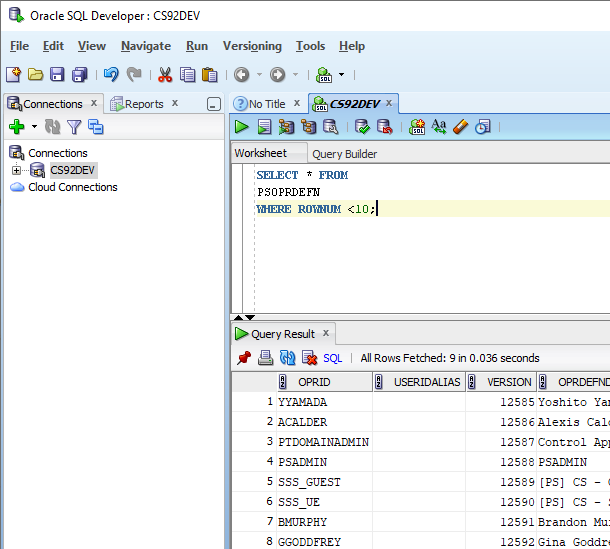610x549 pixels.
Task: Switch to the Reports tab
Action: [x=144, y=104]
